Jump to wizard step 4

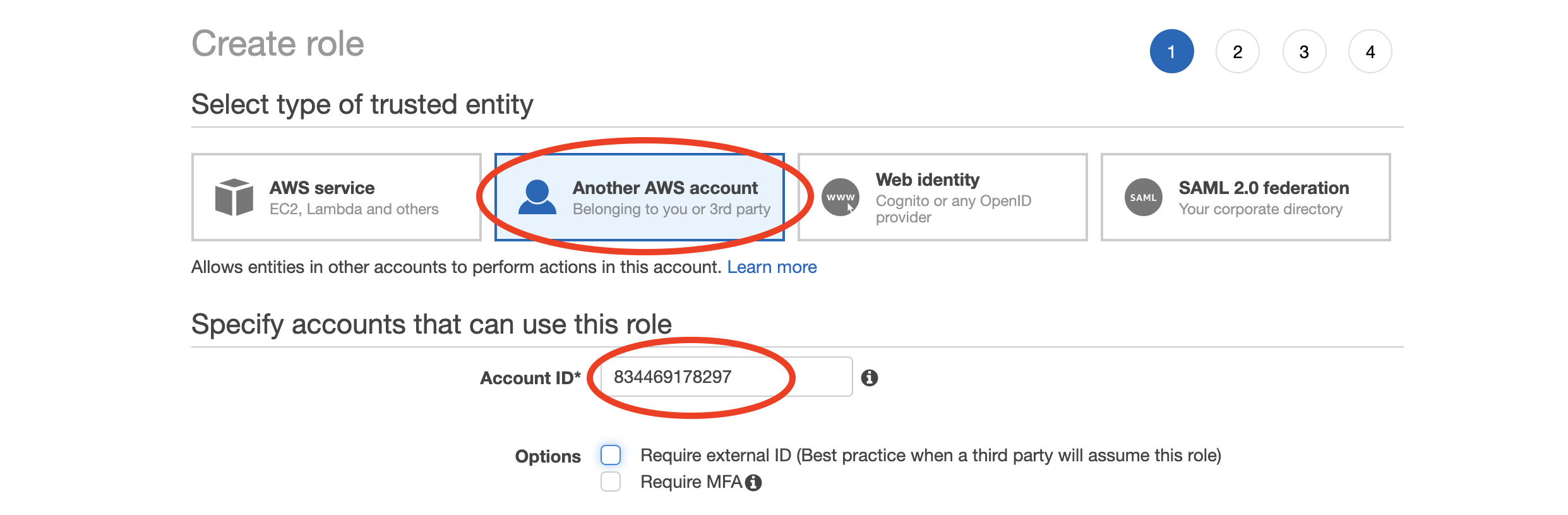(x=1370, y=51)
